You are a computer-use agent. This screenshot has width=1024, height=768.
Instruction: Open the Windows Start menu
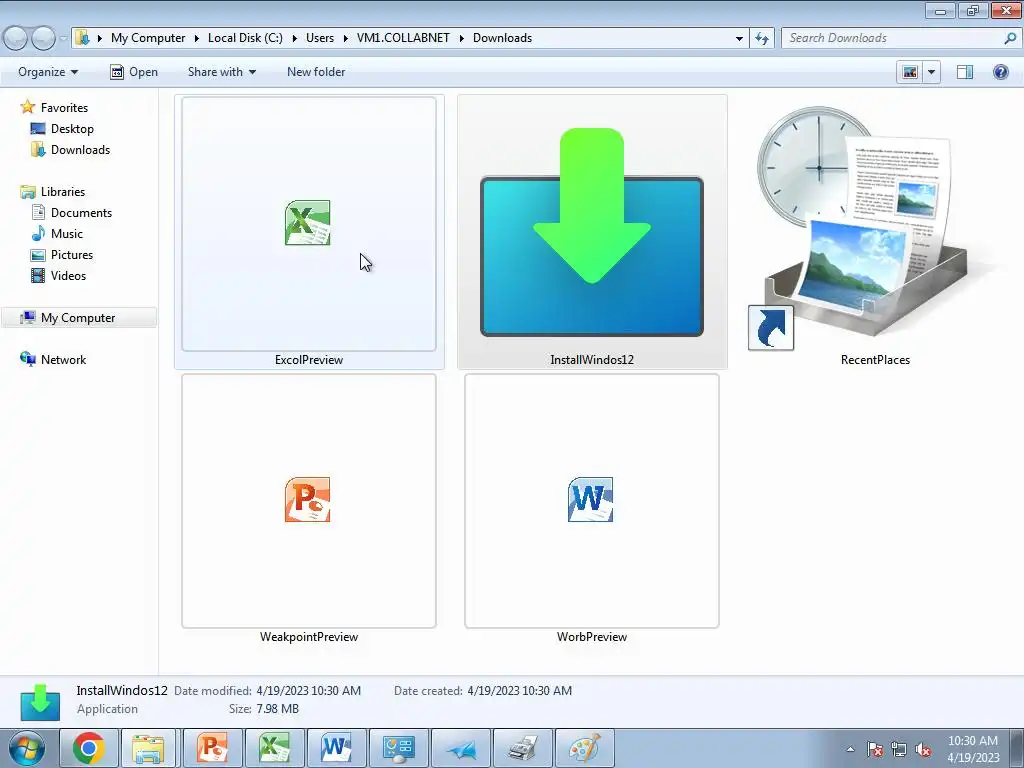[x=26, y=748]
